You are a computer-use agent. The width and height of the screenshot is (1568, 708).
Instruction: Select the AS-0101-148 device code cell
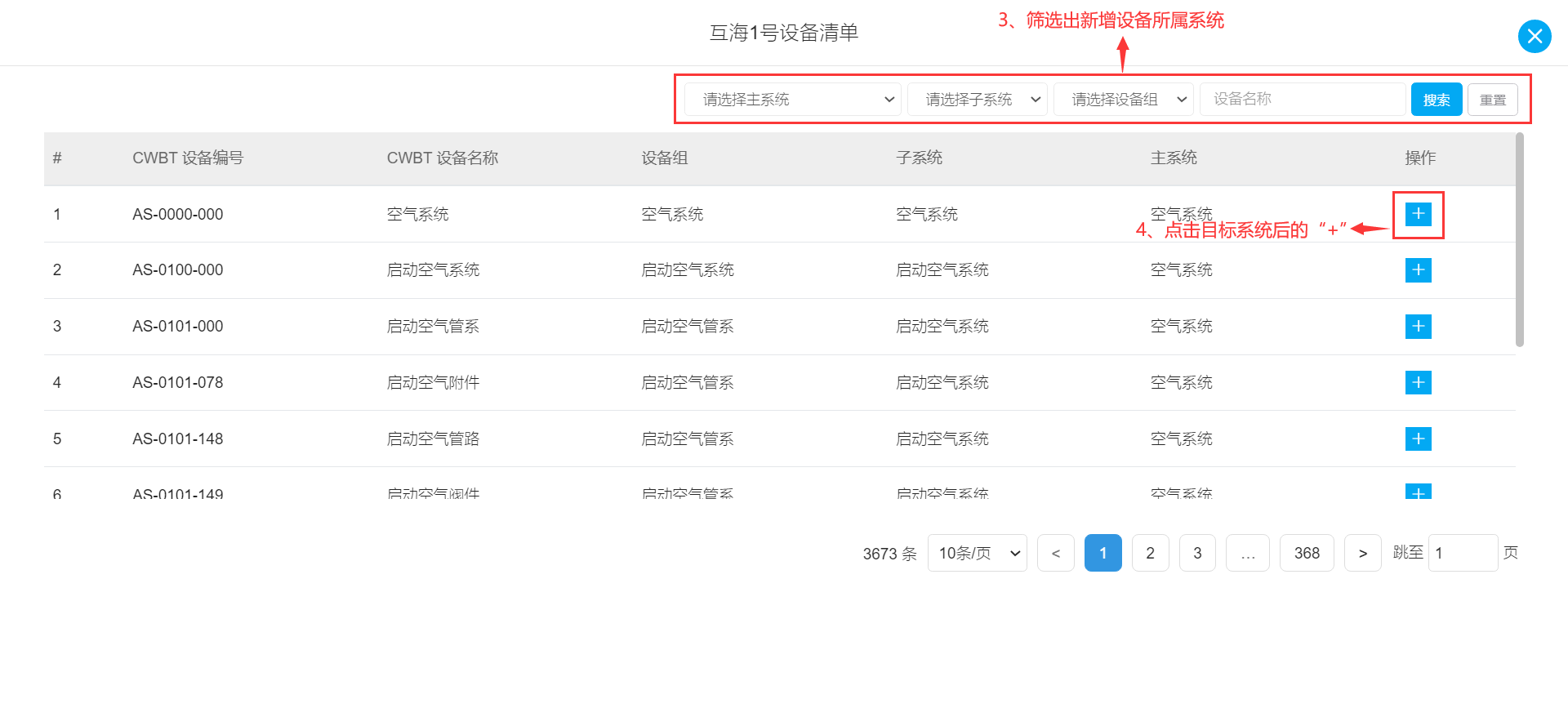click(178, 439)
